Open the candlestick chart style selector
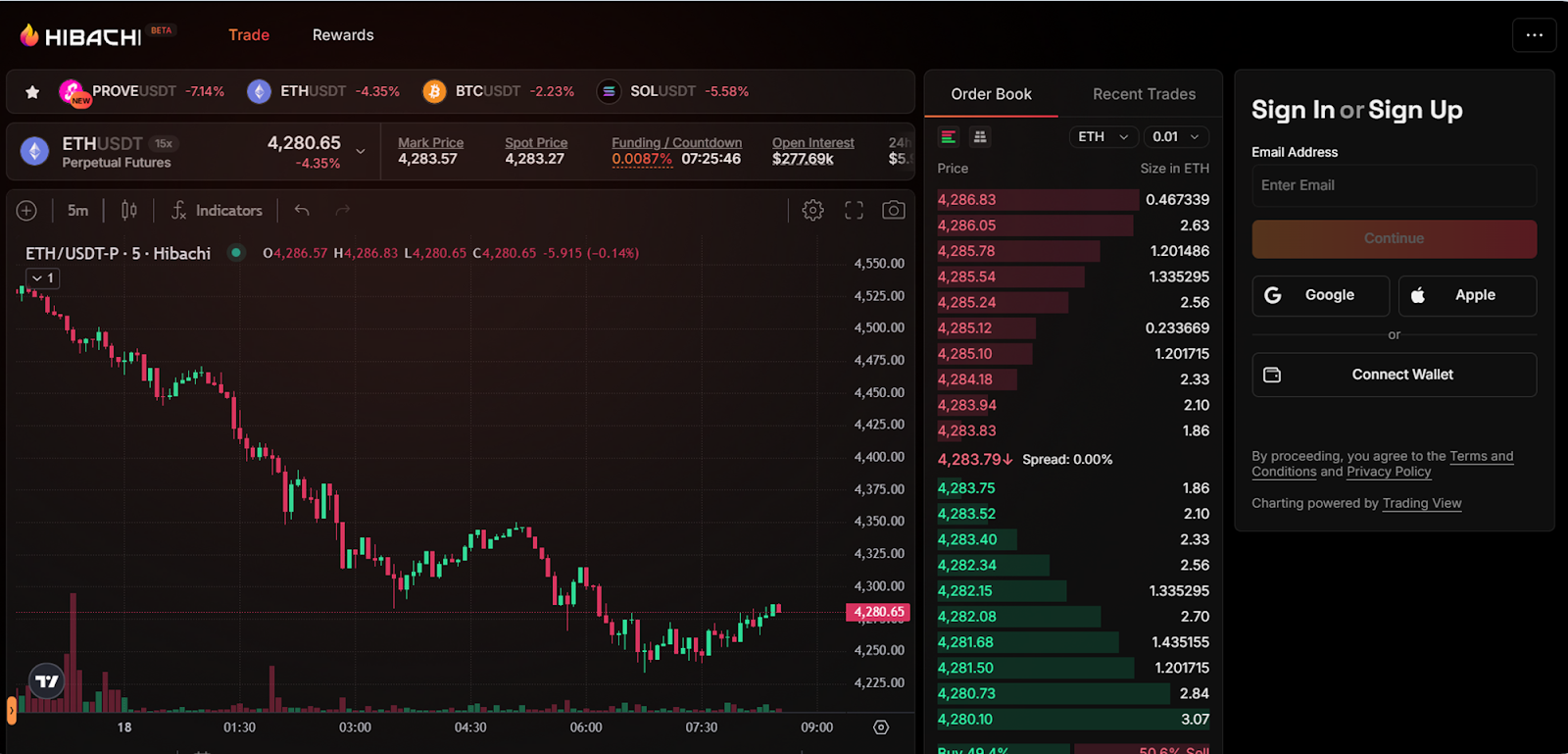Screen dimensions: 1568x754 click(x=128, y=210)
